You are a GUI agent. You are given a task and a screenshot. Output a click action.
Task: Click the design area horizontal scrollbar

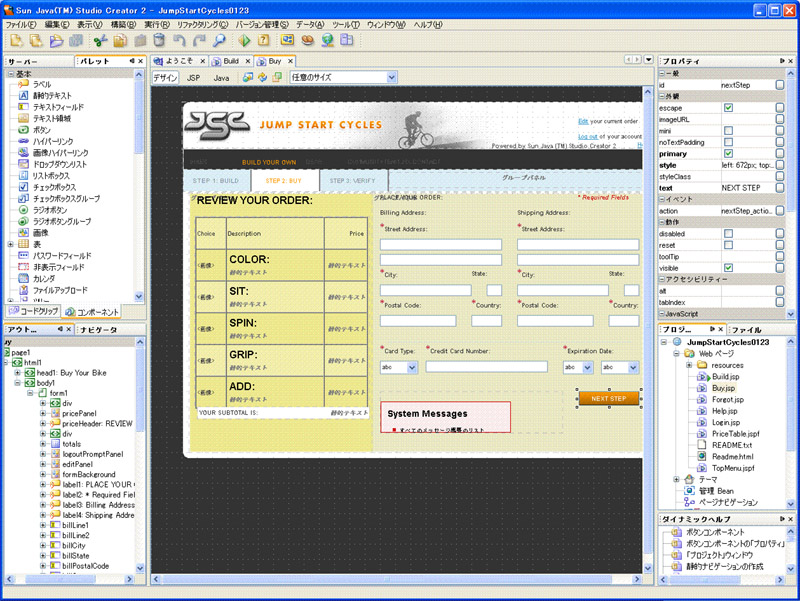coord(387,579)
